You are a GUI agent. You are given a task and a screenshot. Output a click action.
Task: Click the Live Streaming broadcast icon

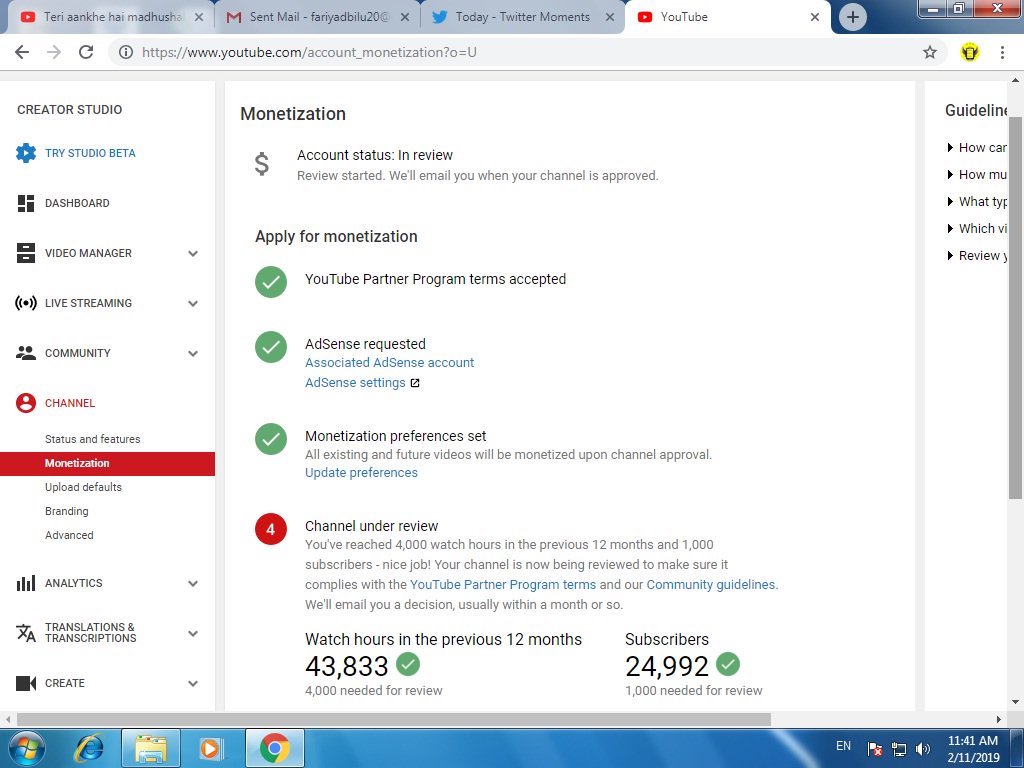(x=25, y=303)
